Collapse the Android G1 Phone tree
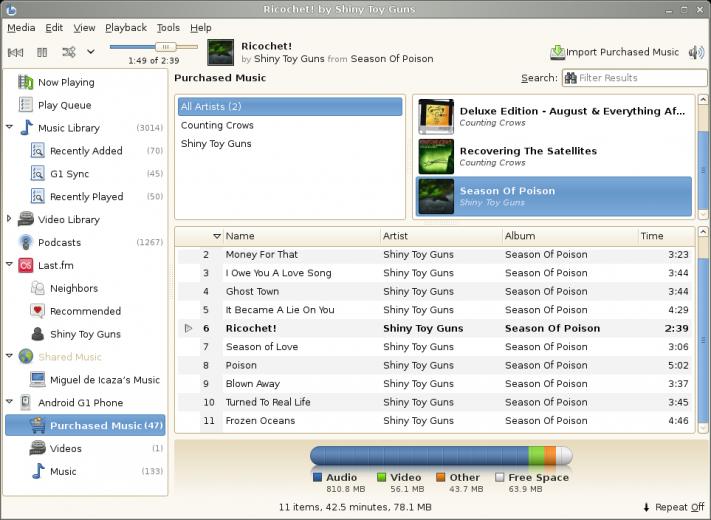This screenshot has height=520, width=711. (x=9, y=402)
